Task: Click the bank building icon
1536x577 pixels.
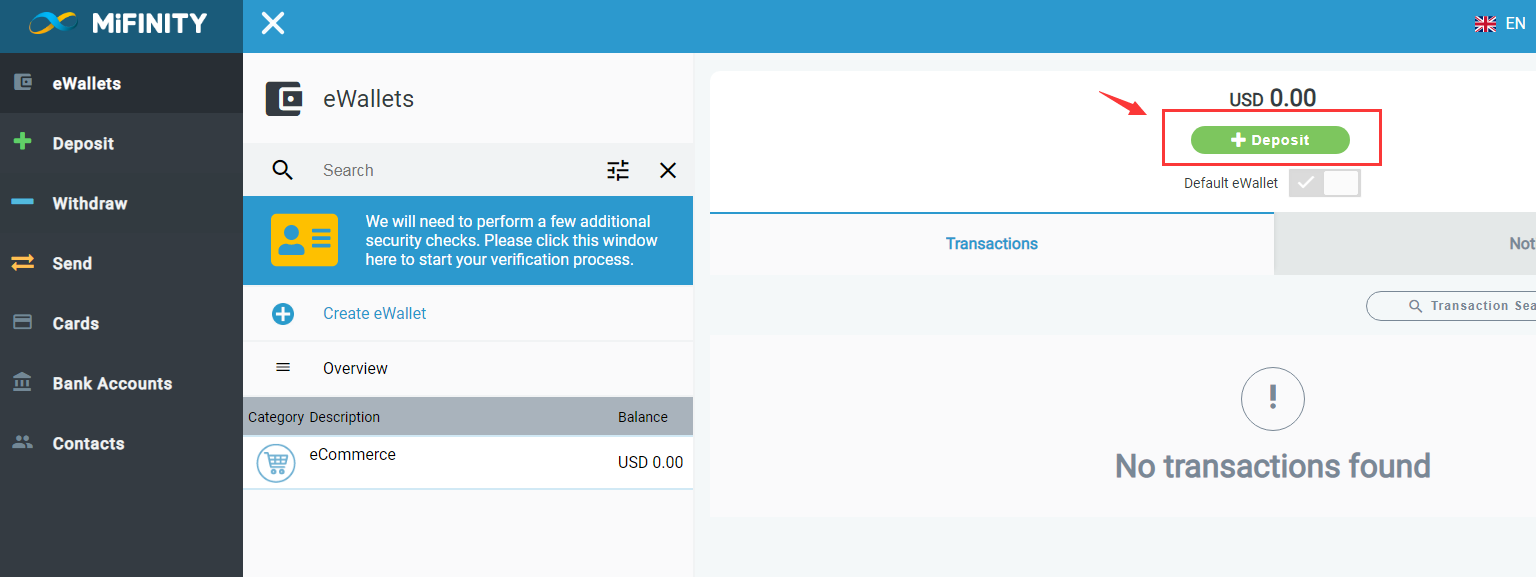Action: (22, 382)
